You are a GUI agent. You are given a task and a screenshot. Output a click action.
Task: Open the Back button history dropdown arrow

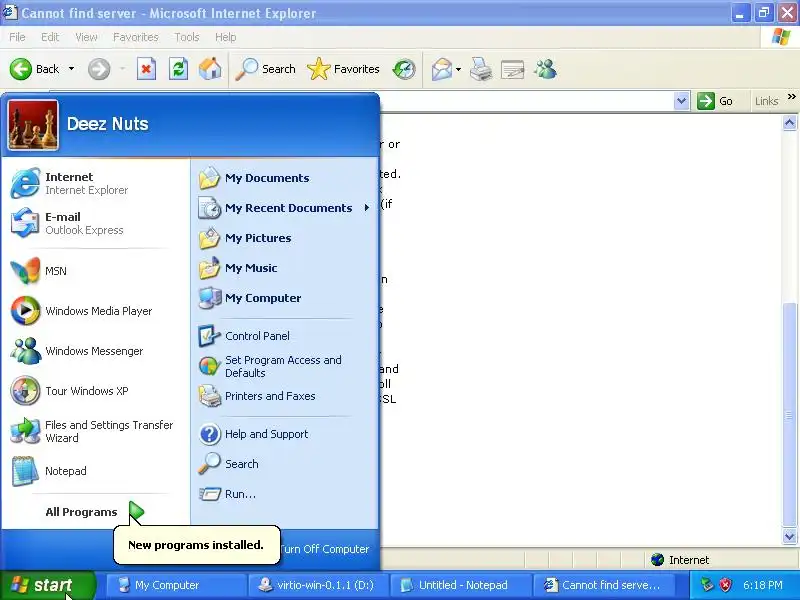pos(71,69)
